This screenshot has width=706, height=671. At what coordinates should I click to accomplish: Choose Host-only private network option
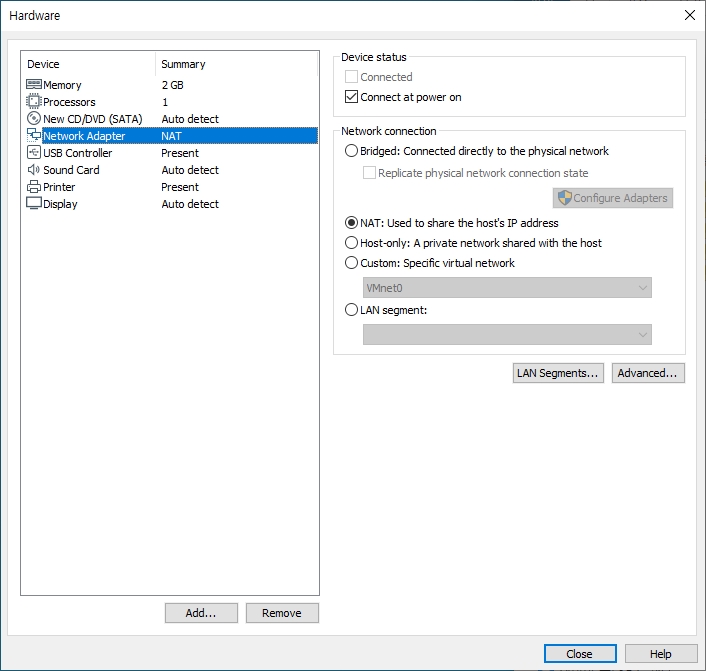tap(351, 243)
